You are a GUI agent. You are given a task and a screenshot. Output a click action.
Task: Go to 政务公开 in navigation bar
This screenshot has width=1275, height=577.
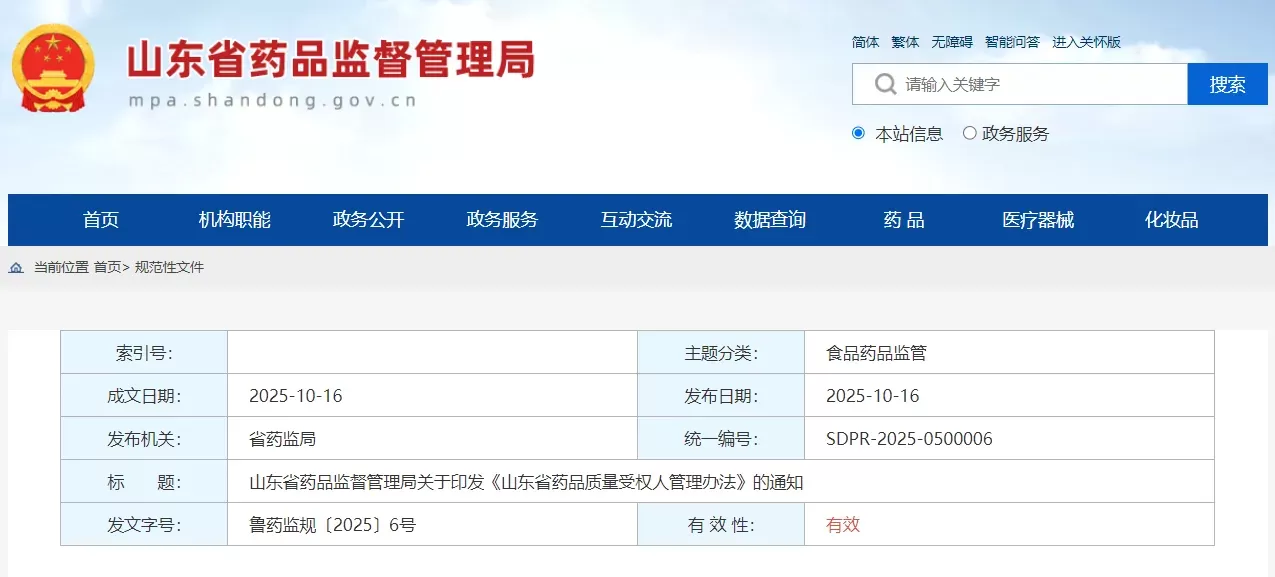(368, 220)
